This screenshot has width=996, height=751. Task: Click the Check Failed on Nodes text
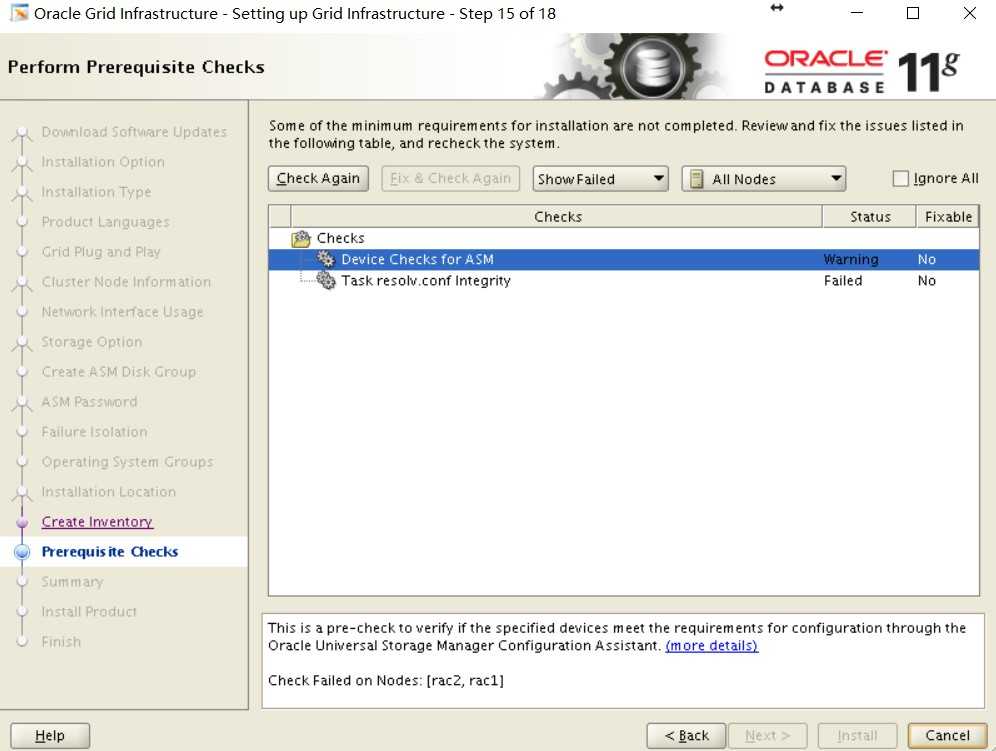(x=386, y=680)
